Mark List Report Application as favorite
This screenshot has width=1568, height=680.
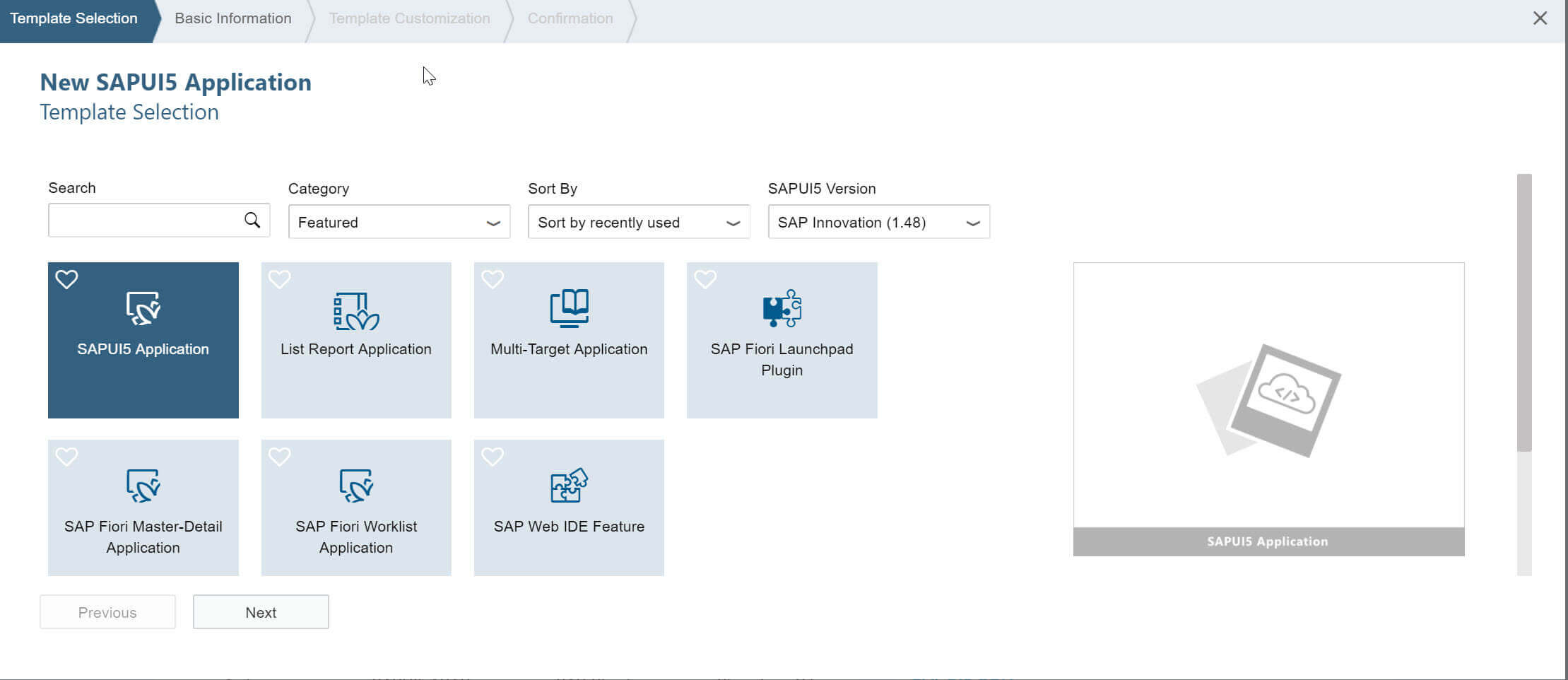[279, 279]
